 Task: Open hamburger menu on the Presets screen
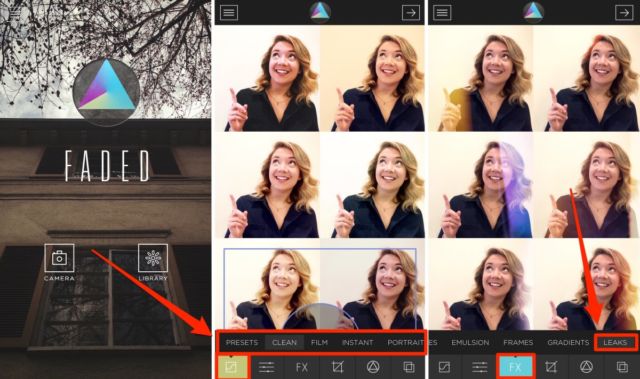(x=229, y=13)
